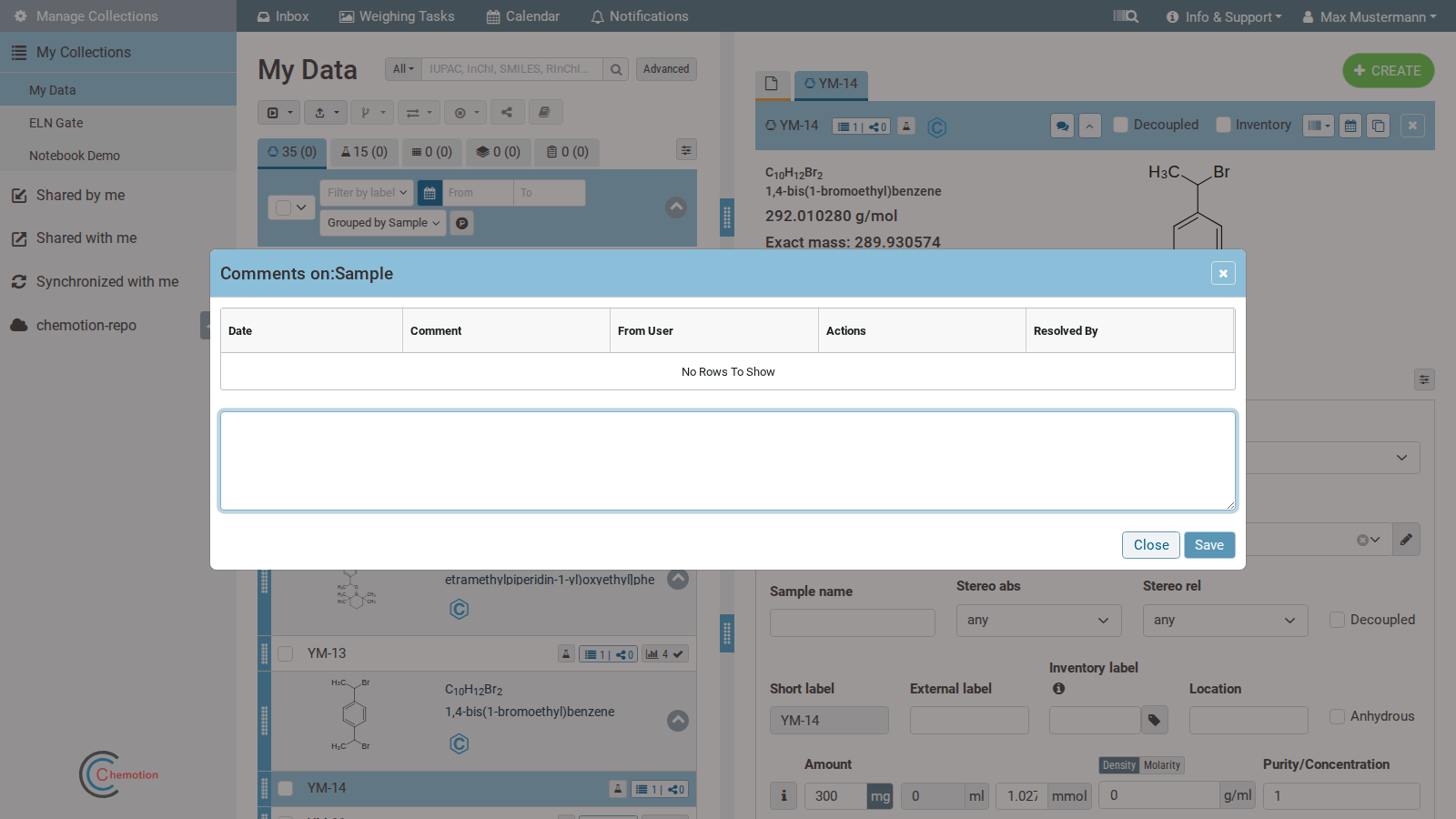Toggle the Decoupled checkbox in the sample header
Viewport: 1456px width, 819px height.
pyautogui.click(x=1121, y=125)
